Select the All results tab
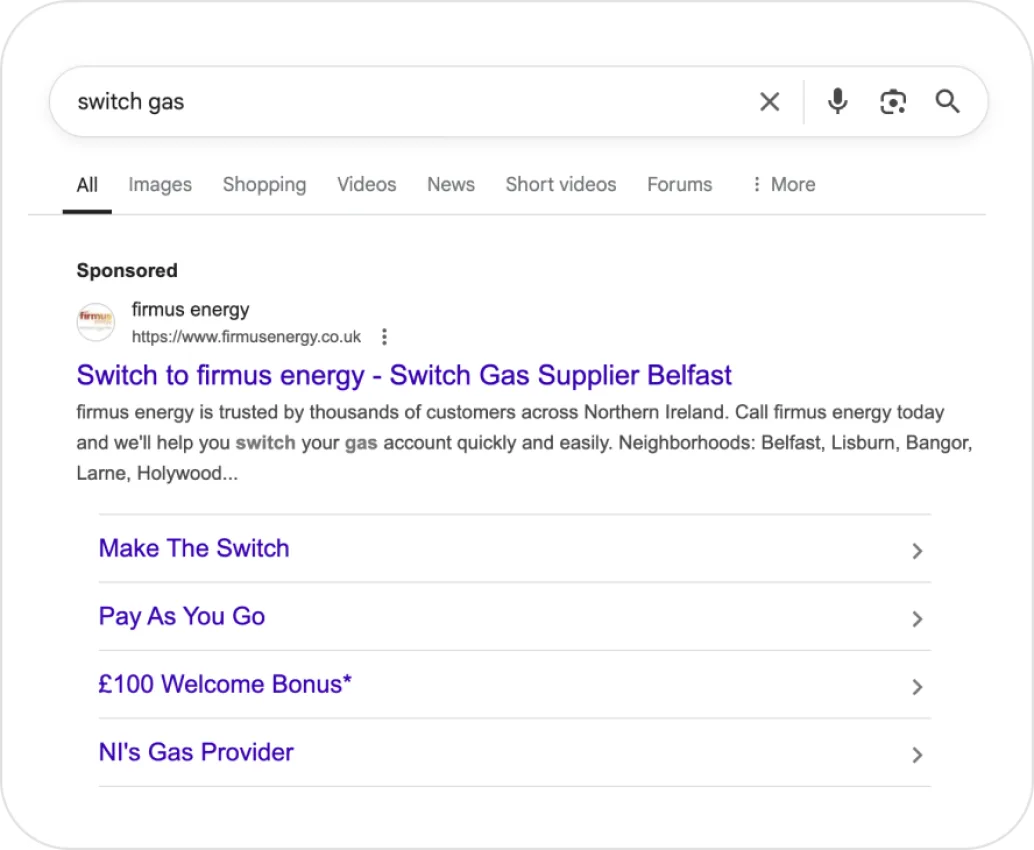This screenshot has height=850, width=1034. [x=87, y=185]
